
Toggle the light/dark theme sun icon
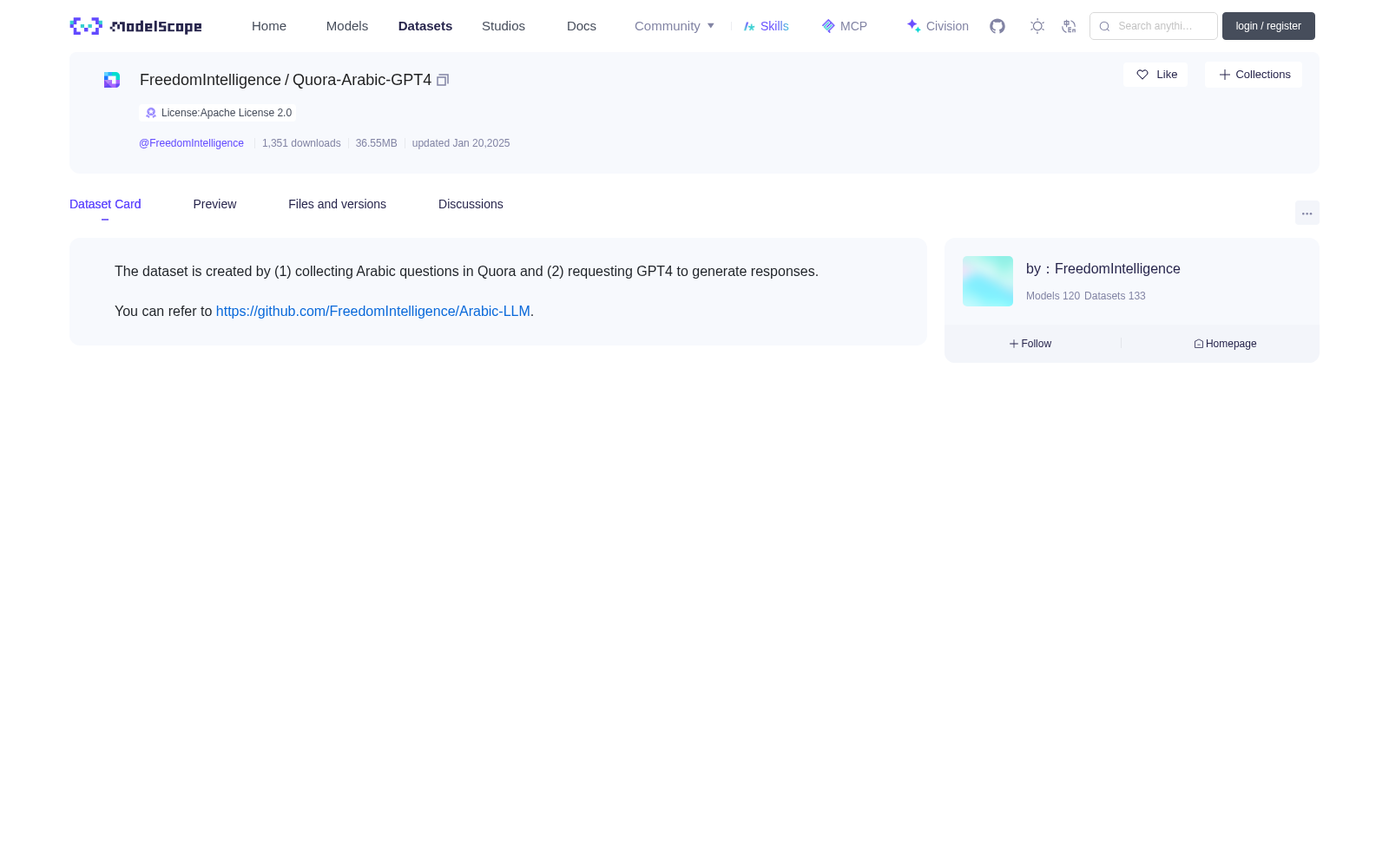(1037, 26)
